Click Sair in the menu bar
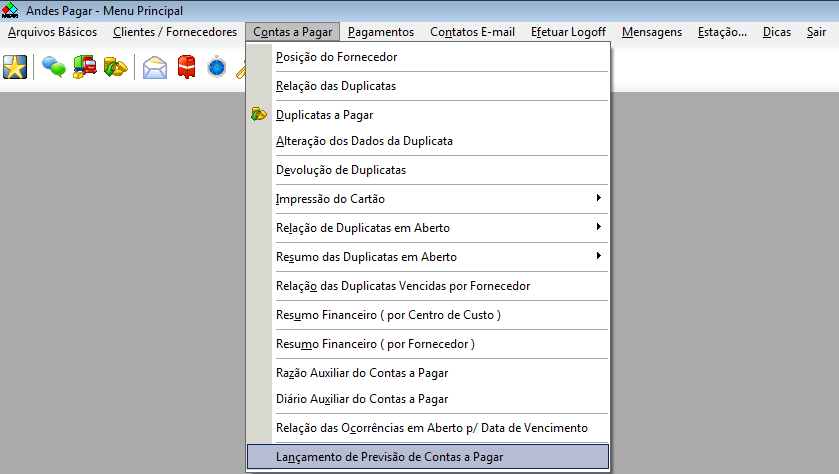Viewport: 839px width, 474px height. coord(817,32)
